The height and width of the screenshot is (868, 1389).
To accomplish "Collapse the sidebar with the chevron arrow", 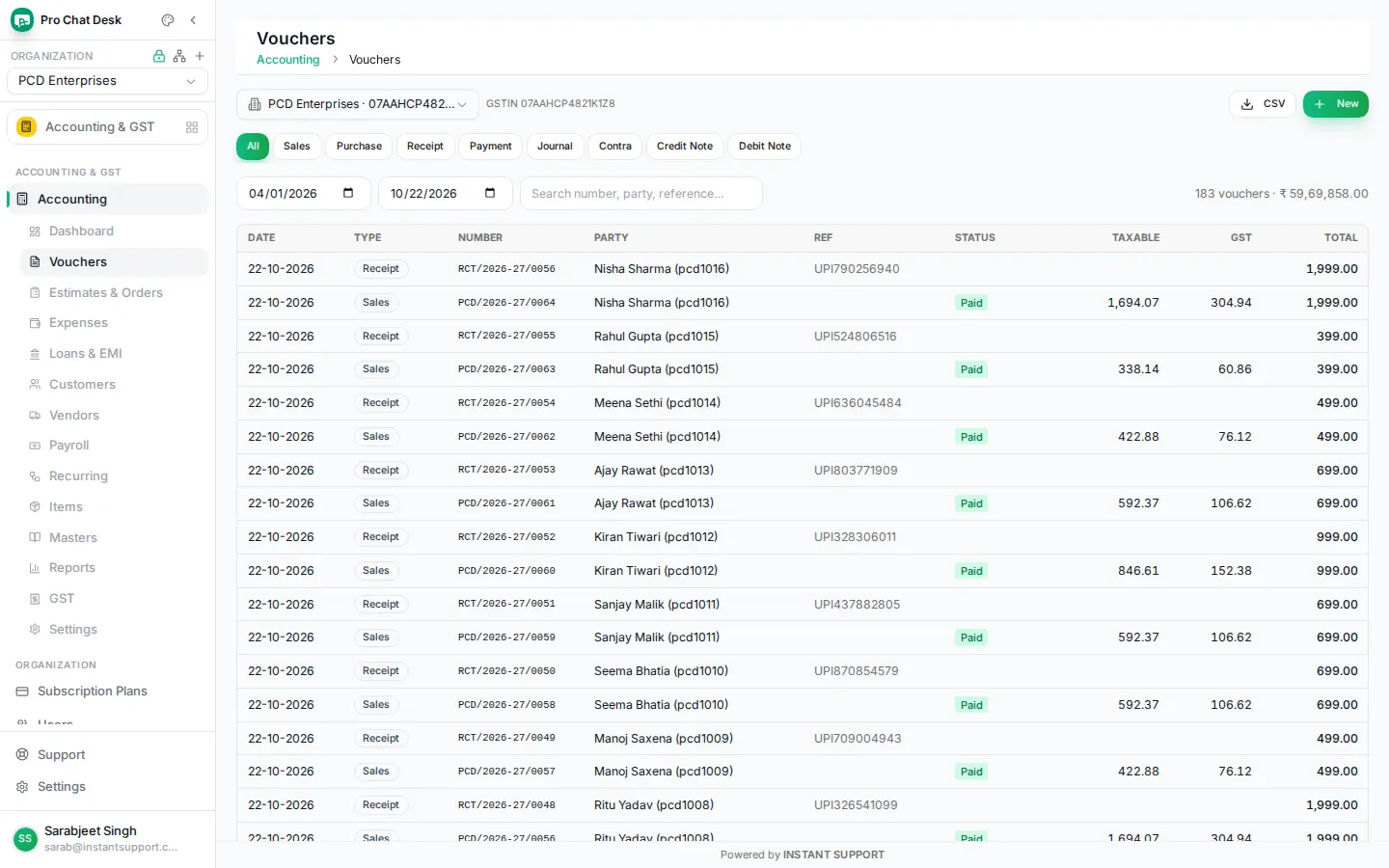I will (x=193, y=20).
